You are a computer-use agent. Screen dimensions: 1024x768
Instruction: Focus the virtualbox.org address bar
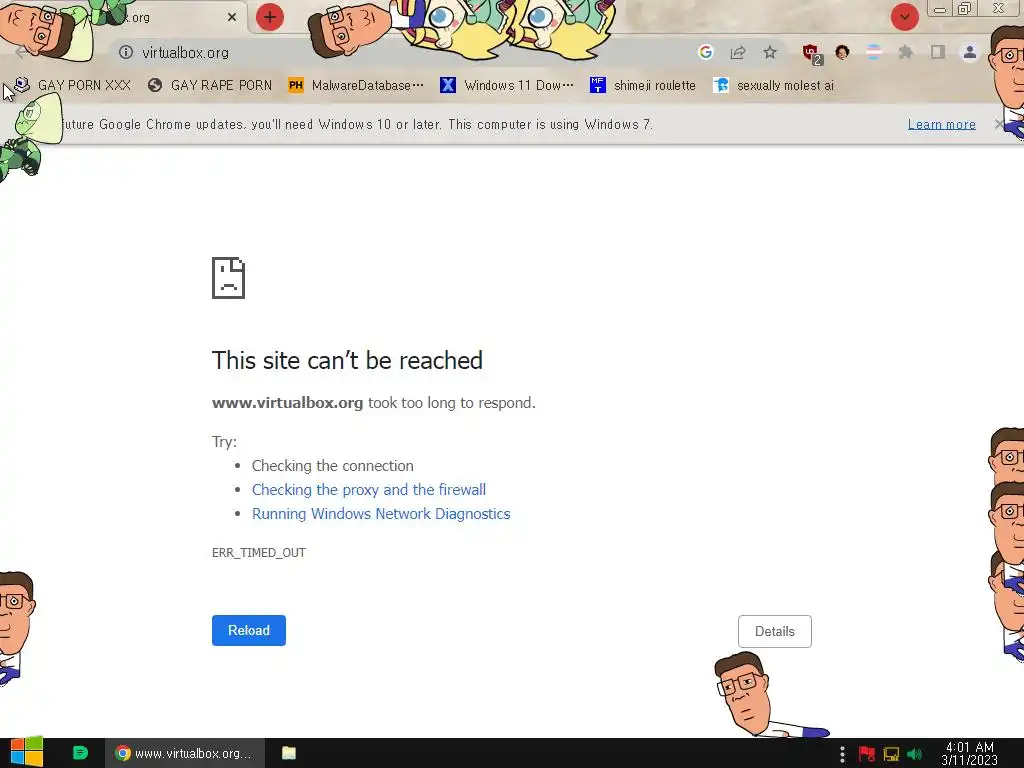tap(405, 52)
